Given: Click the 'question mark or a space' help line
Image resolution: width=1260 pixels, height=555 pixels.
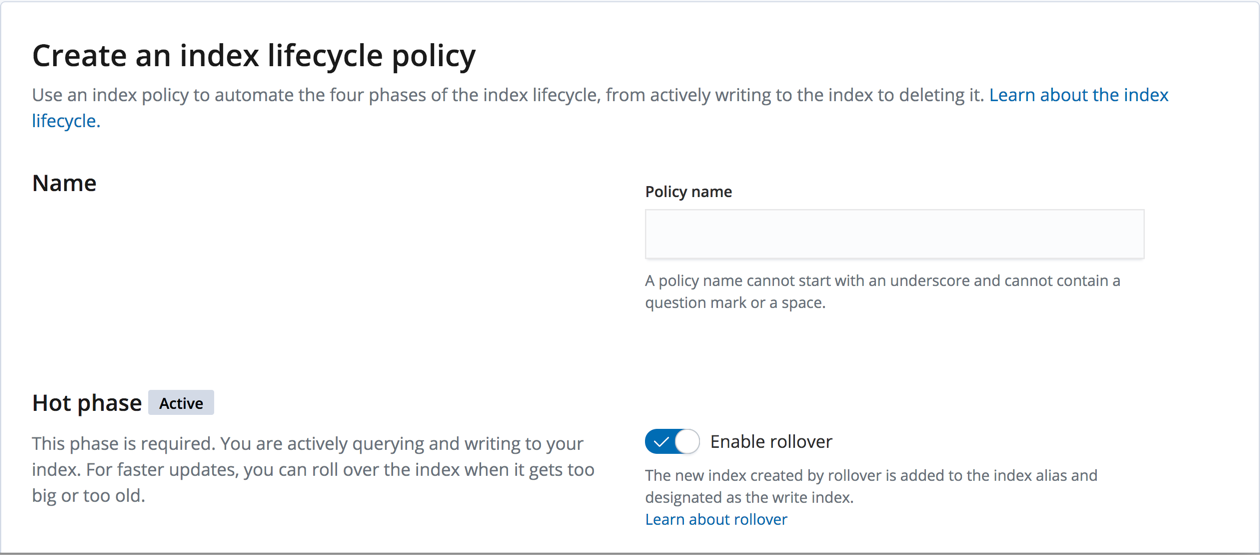Looking at the screenshot, I should (x=735, y=303).
